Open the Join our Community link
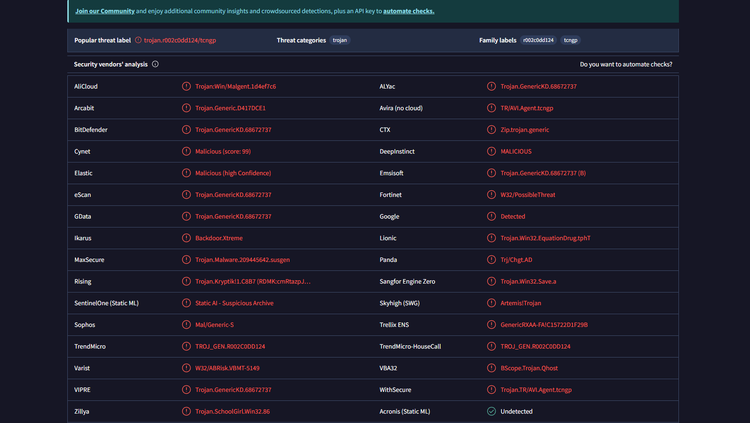This screenshot has width=750, height=423. coord(105,11)
